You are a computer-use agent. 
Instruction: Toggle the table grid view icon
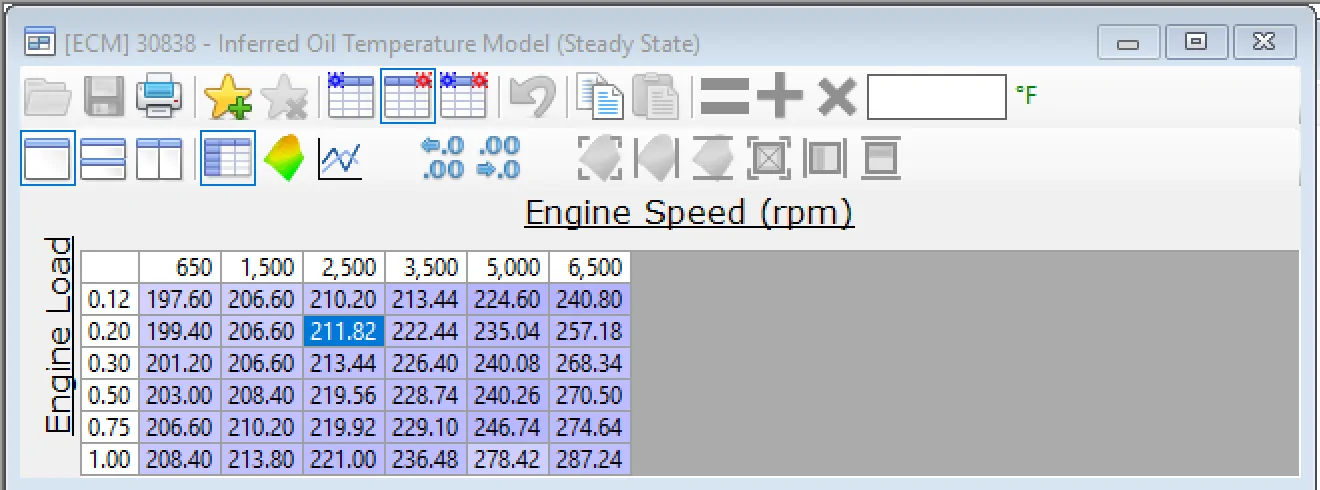pos(228,159)
